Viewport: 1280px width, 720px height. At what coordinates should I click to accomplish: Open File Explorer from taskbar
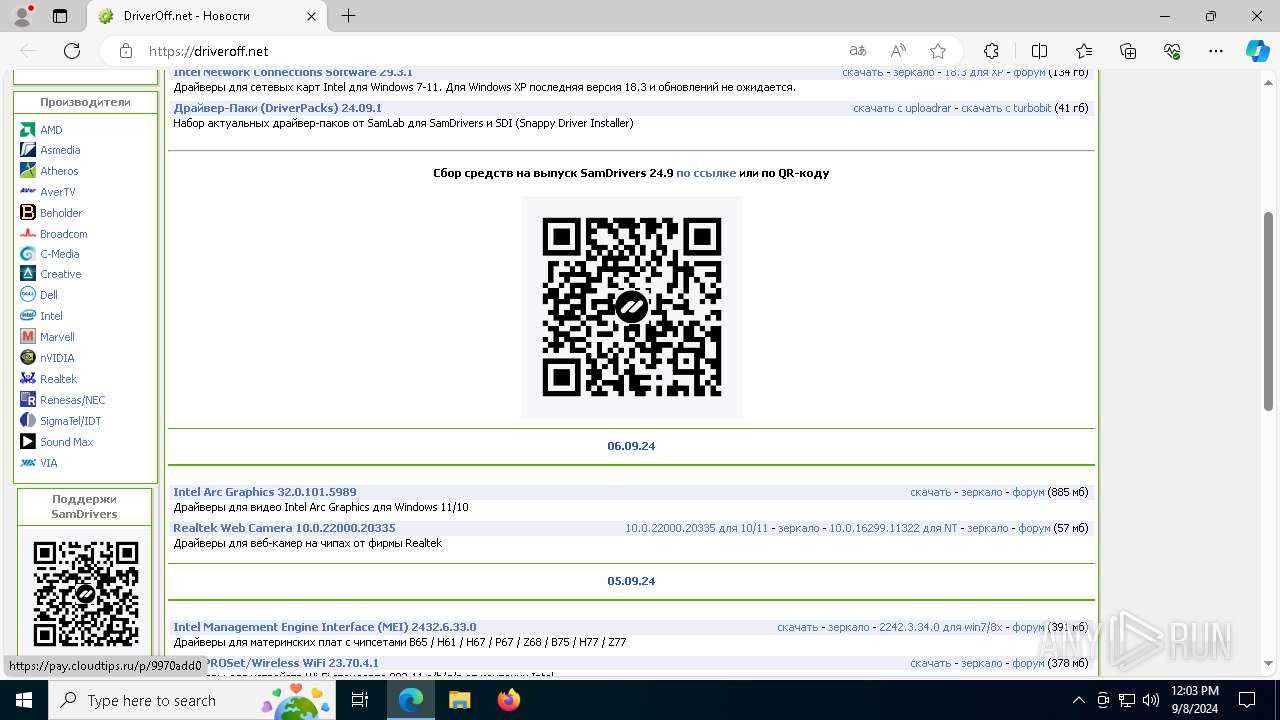[x=459, y=700]
